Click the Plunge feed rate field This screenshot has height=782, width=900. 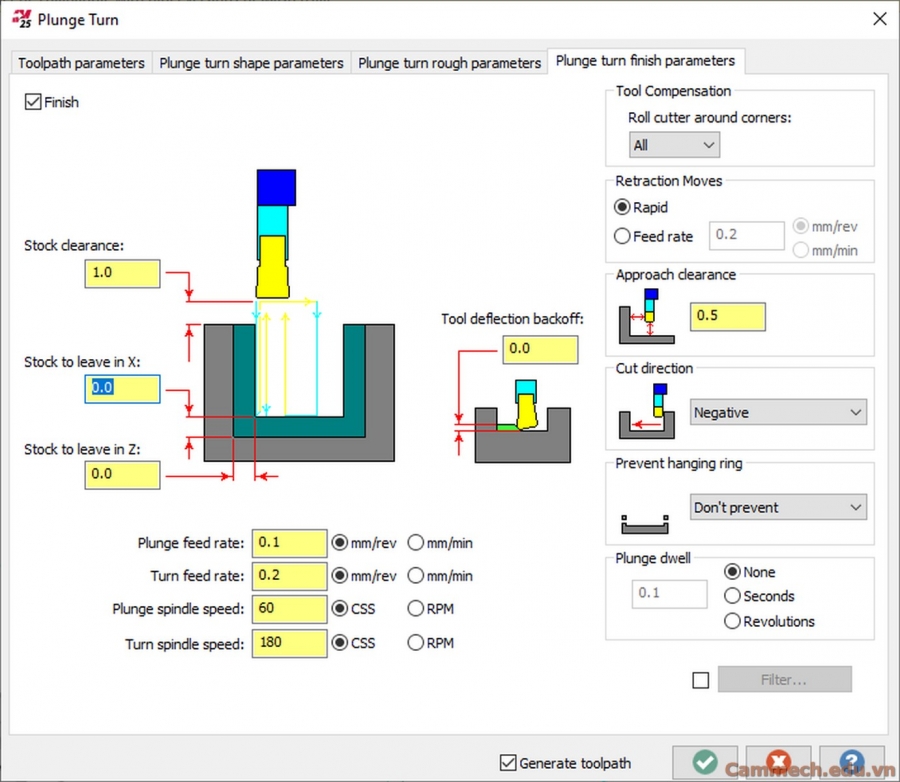coord(289,543)
